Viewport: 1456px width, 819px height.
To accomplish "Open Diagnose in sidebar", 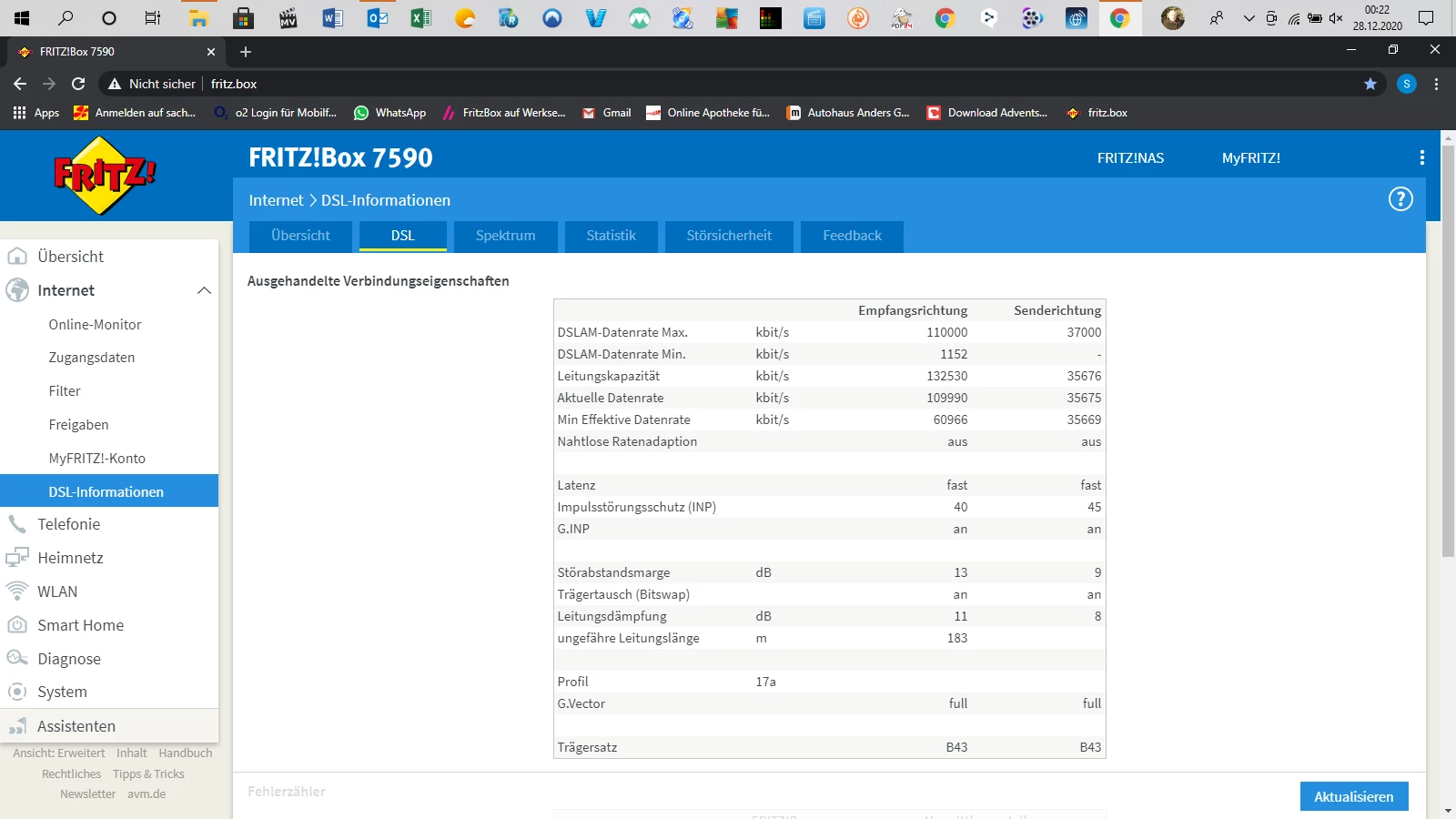I will point(69,659).
